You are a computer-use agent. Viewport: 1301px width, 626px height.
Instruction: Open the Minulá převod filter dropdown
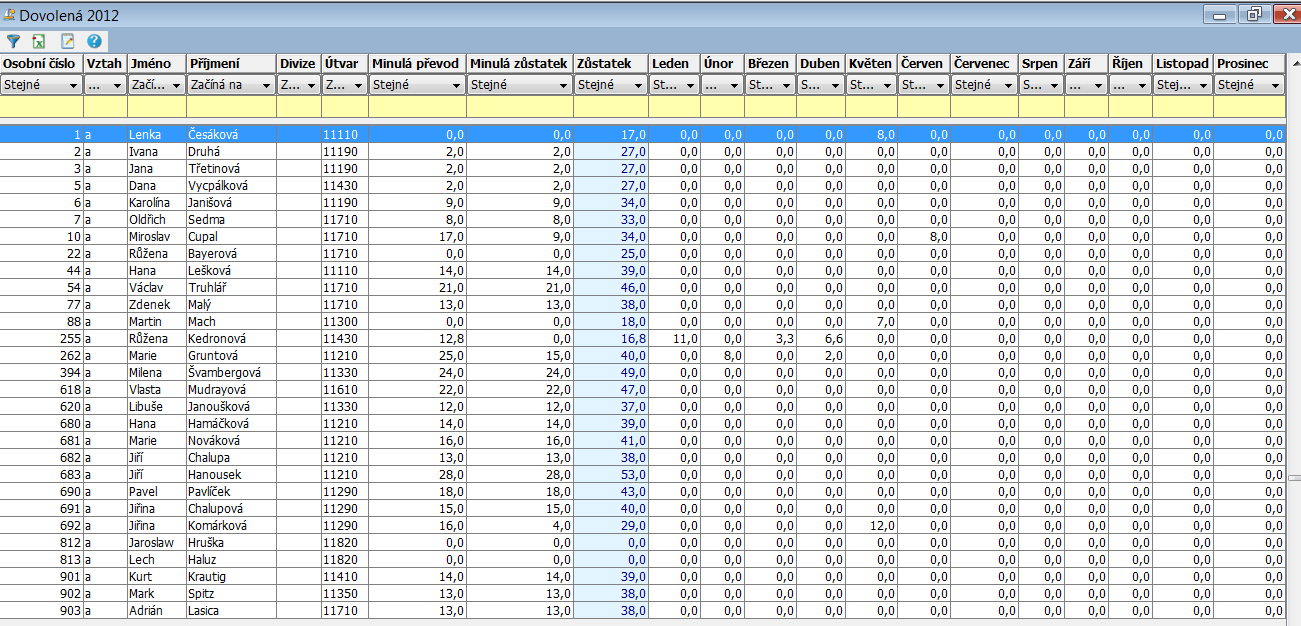[x=456, y=85]
